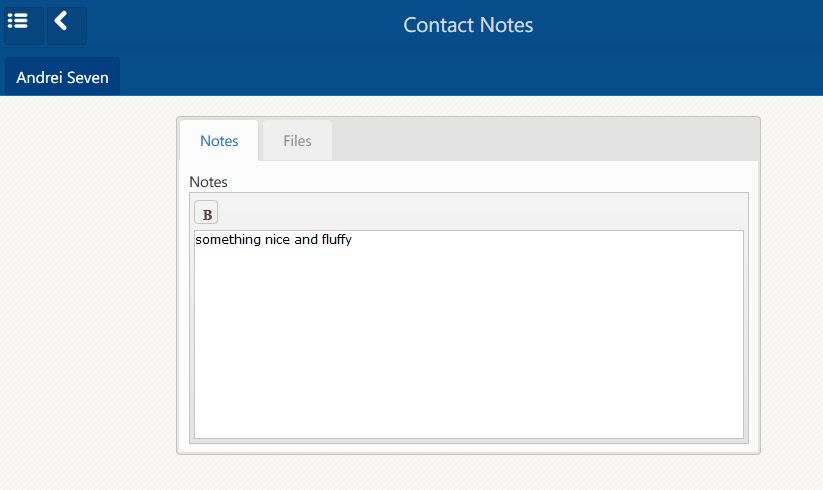Click the header bar right of Contact Notes
Screen dimensions: 823x490
[680, 25]
